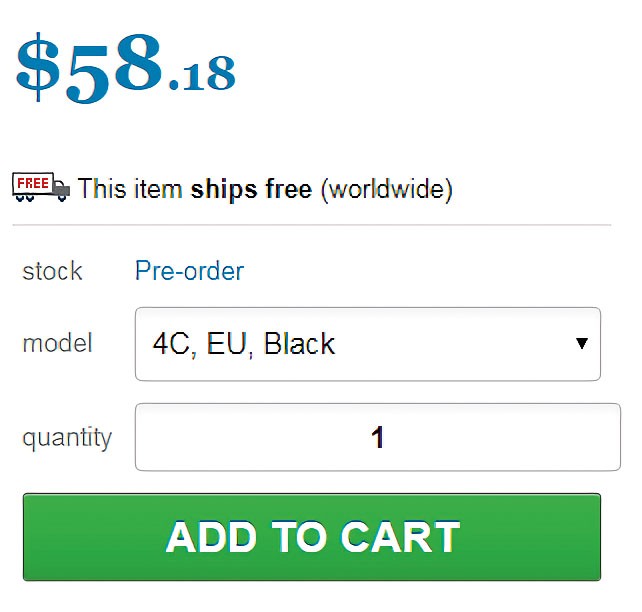Image resolution: width=642 pixels, height=612 pixels.
Task: Open the model dropdown arrow
Action: pyautogui.click(x=582, y=344)
